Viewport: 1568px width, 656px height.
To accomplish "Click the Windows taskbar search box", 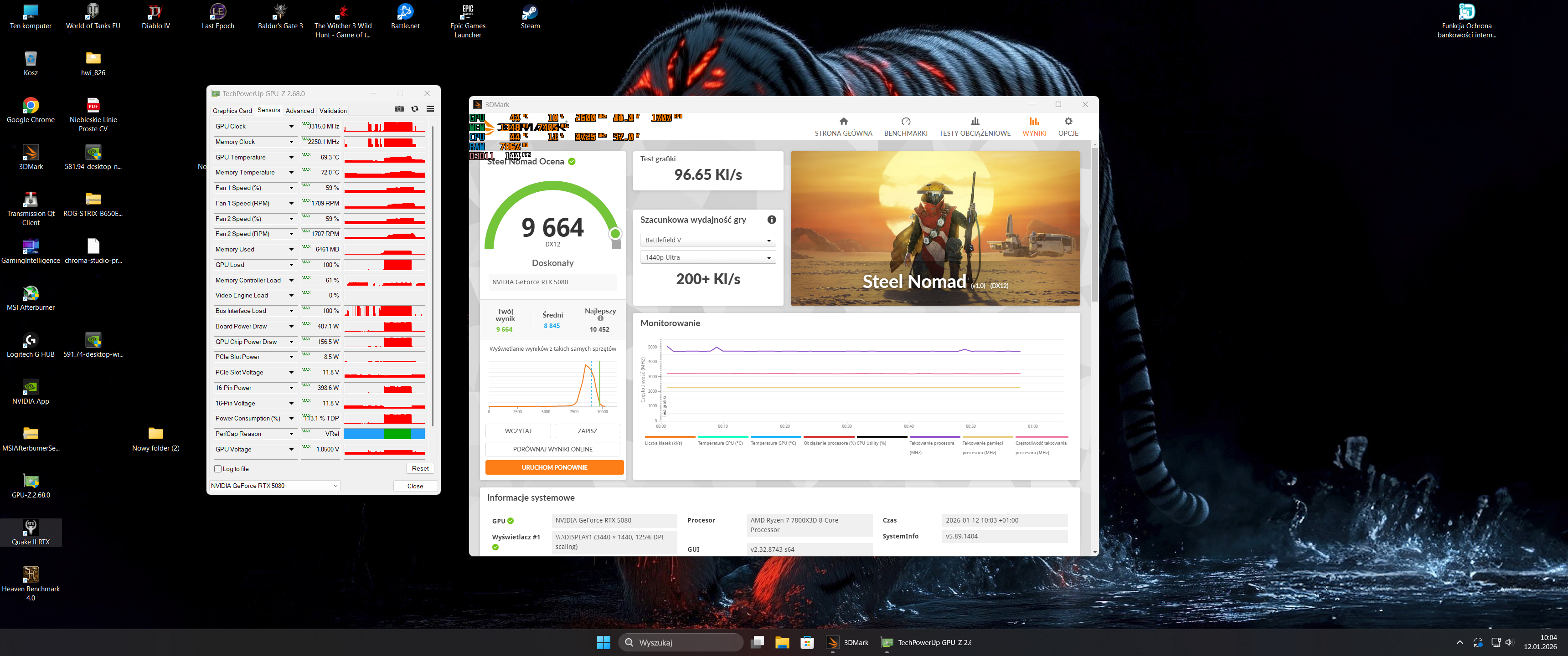I will point(681,642).
